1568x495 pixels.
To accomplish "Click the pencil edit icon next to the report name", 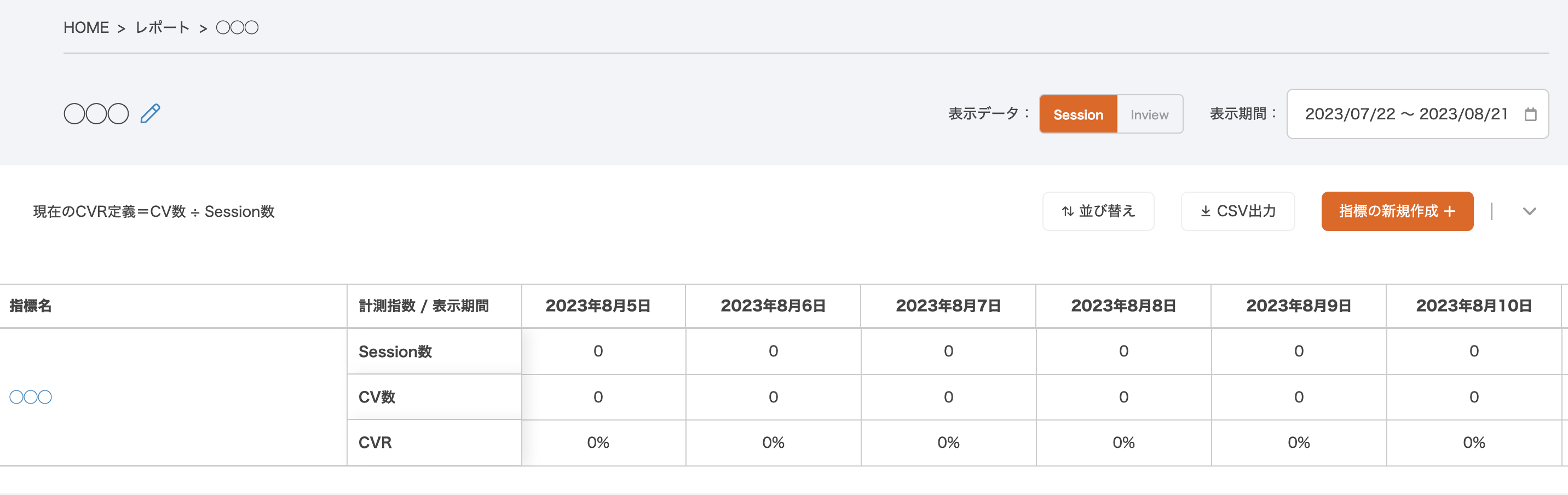I will [x=151, y=113].
